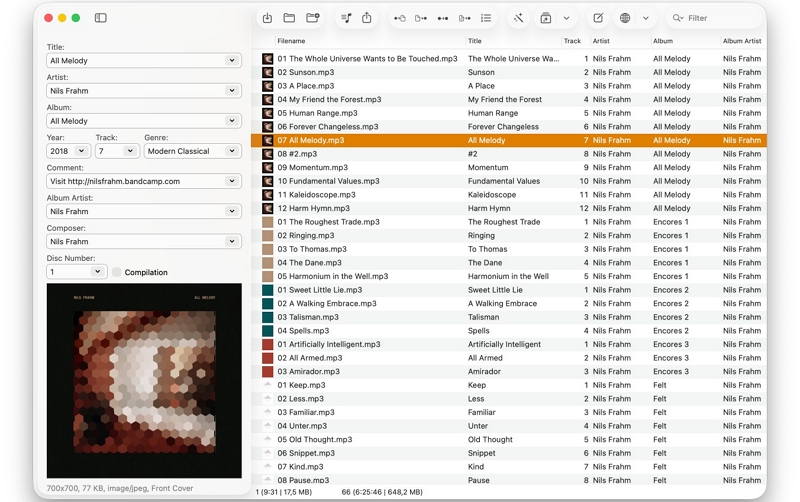
Task: Click the Quick Actions magic wand icon
Action: 518,18
